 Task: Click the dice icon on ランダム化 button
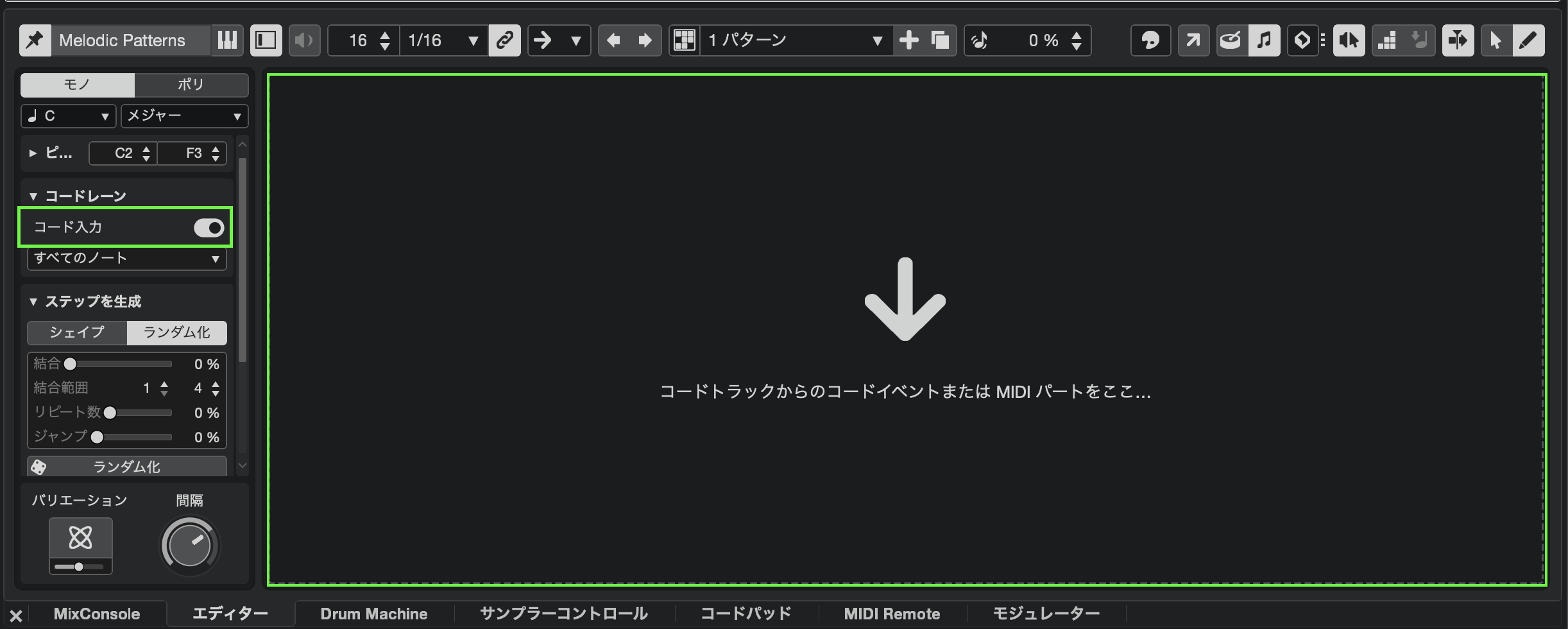(38, 467)
